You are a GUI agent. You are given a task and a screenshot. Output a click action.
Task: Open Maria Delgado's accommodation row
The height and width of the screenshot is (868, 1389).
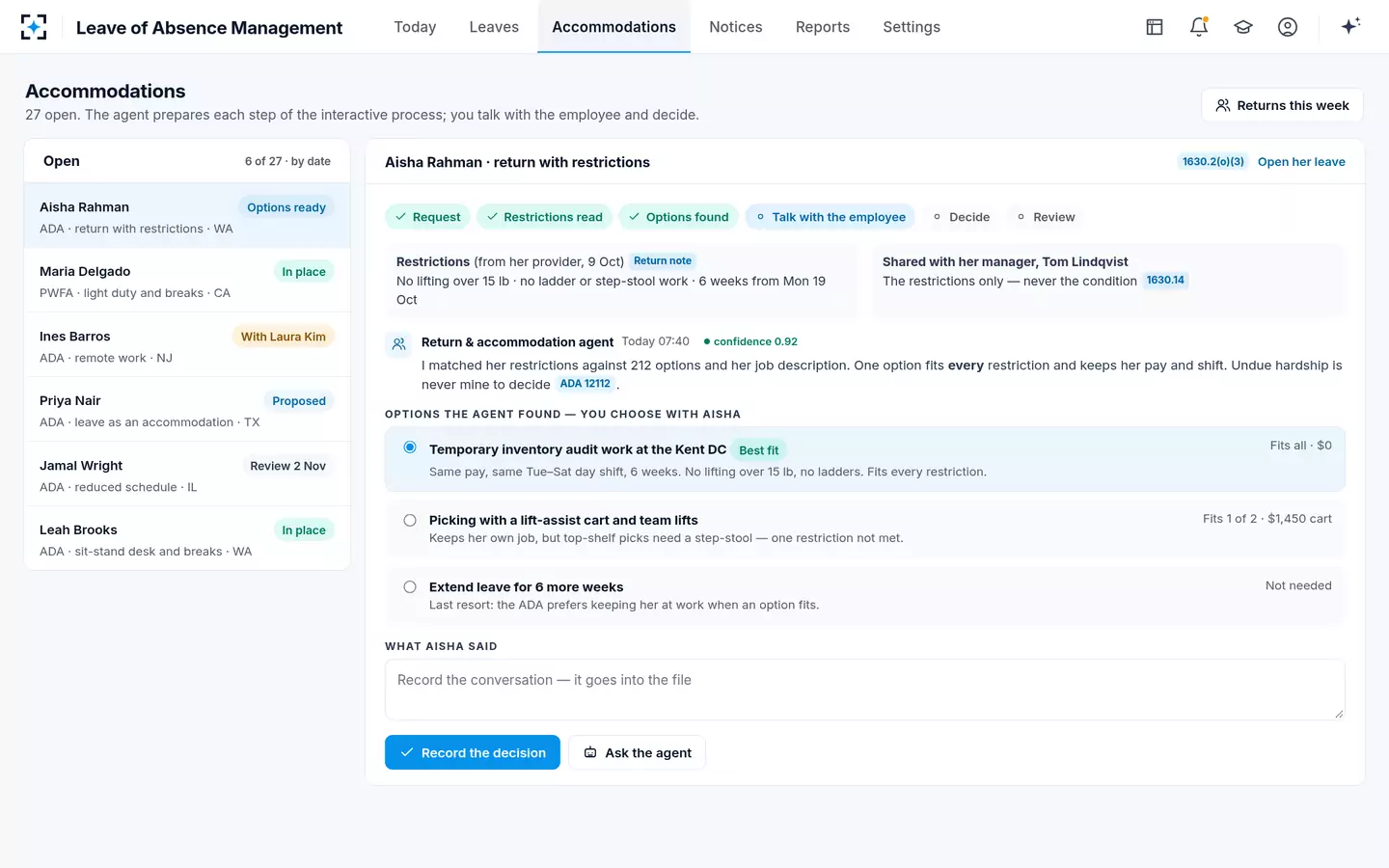tap(187, 282)
